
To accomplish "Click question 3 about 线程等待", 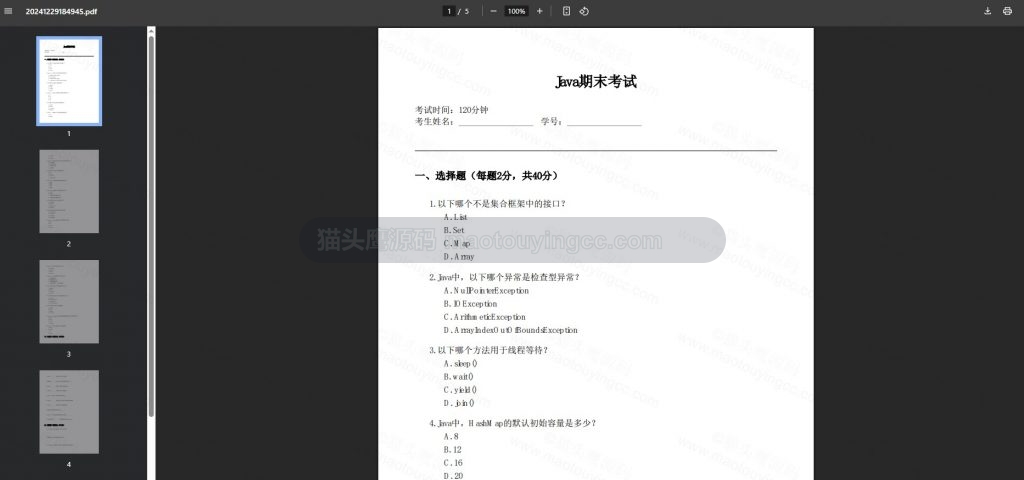I will click(488, 350).
